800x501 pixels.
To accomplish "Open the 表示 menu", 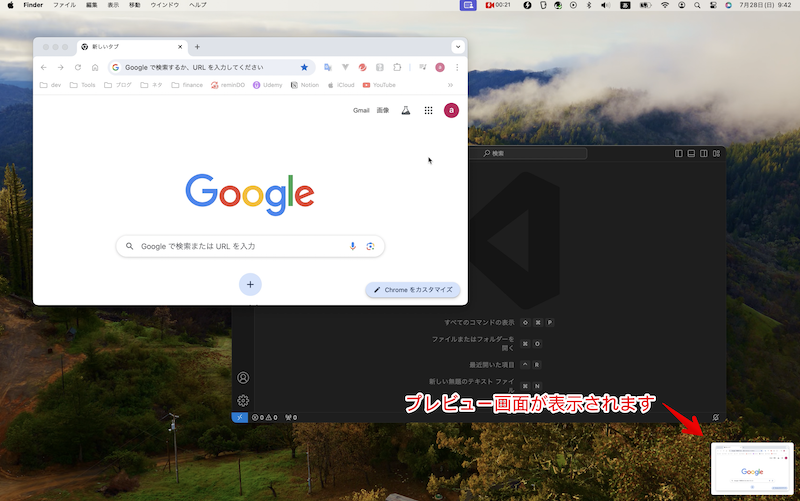I will 113,5.
